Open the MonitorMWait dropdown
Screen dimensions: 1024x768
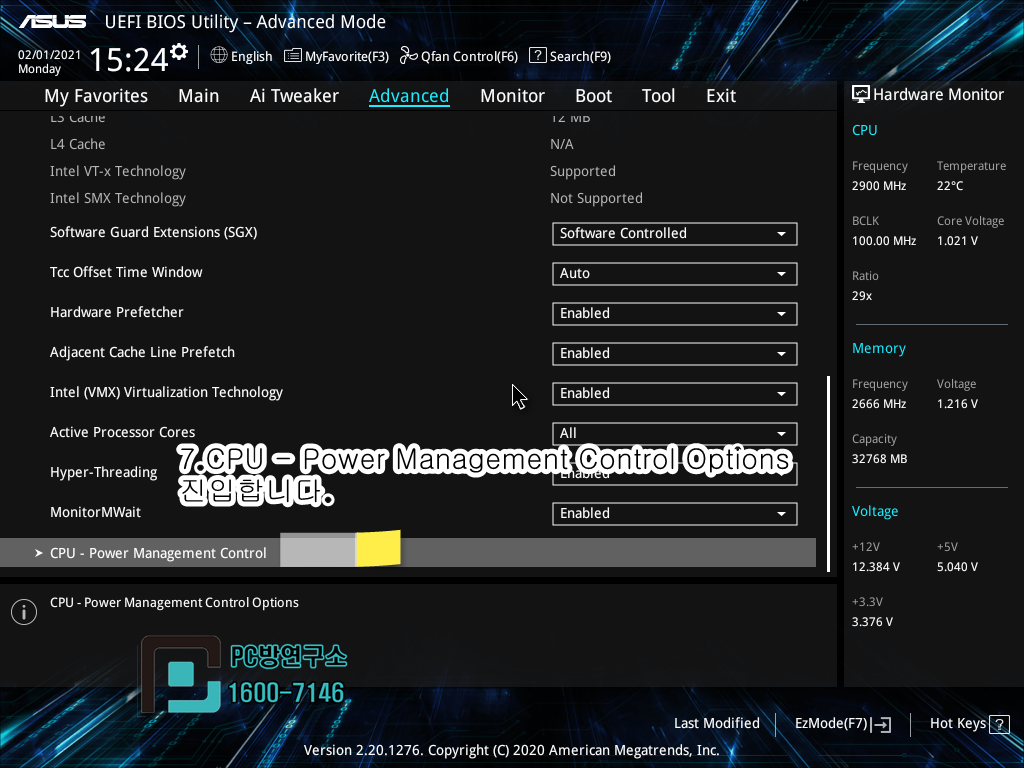675,514
